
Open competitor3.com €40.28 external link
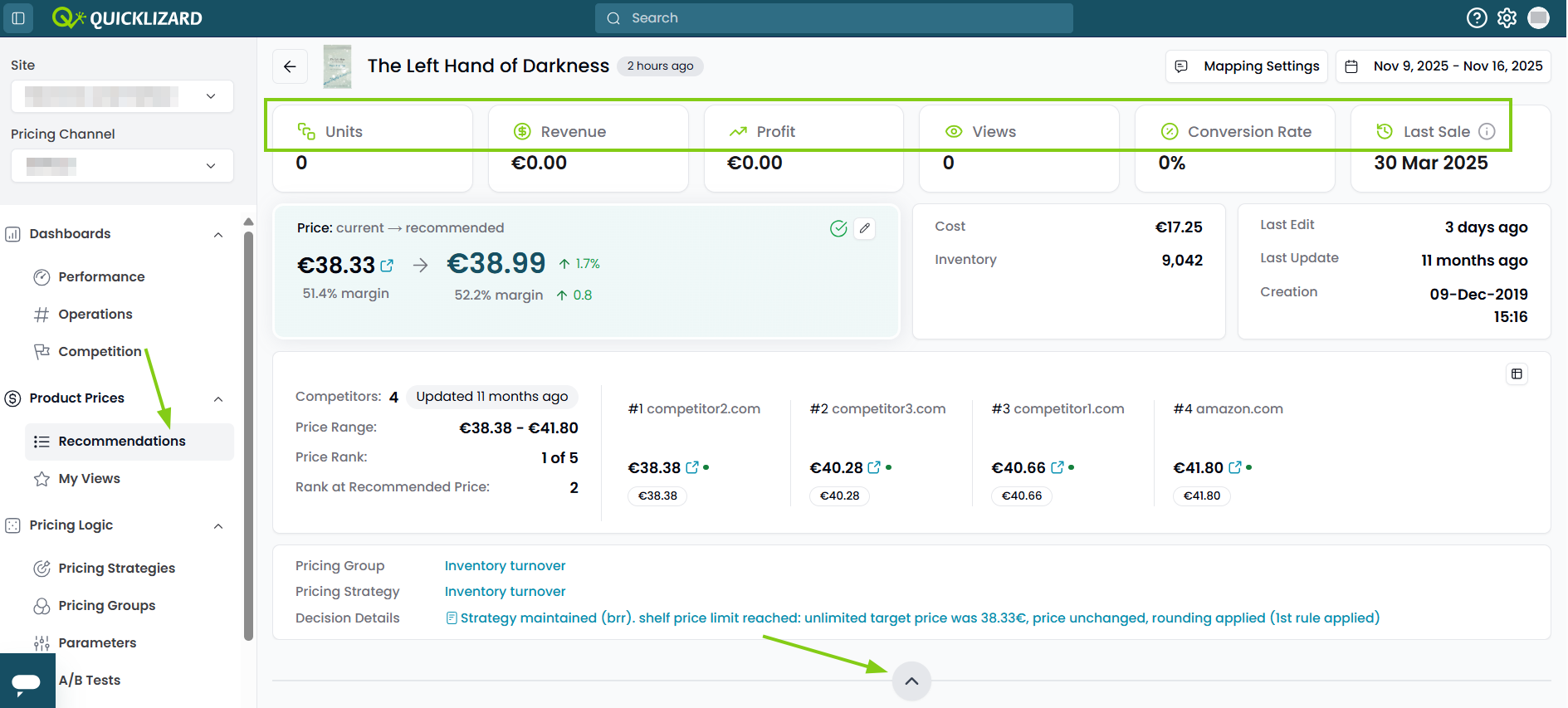point(874,467)
